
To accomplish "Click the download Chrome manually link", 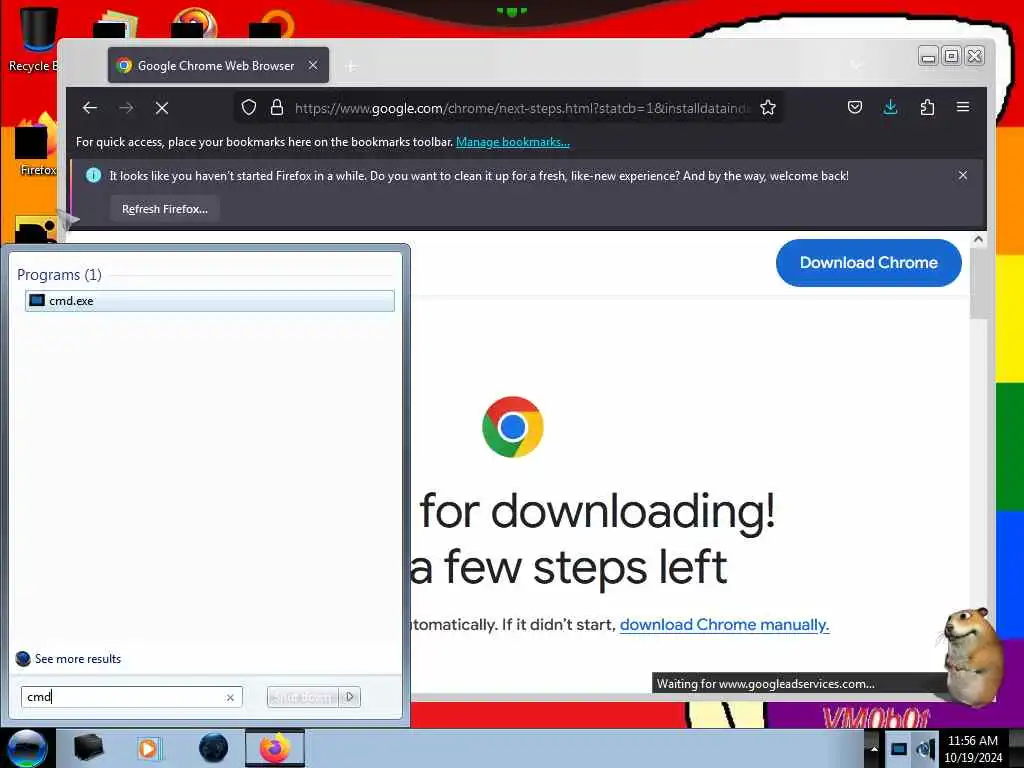I will point(724,625).
